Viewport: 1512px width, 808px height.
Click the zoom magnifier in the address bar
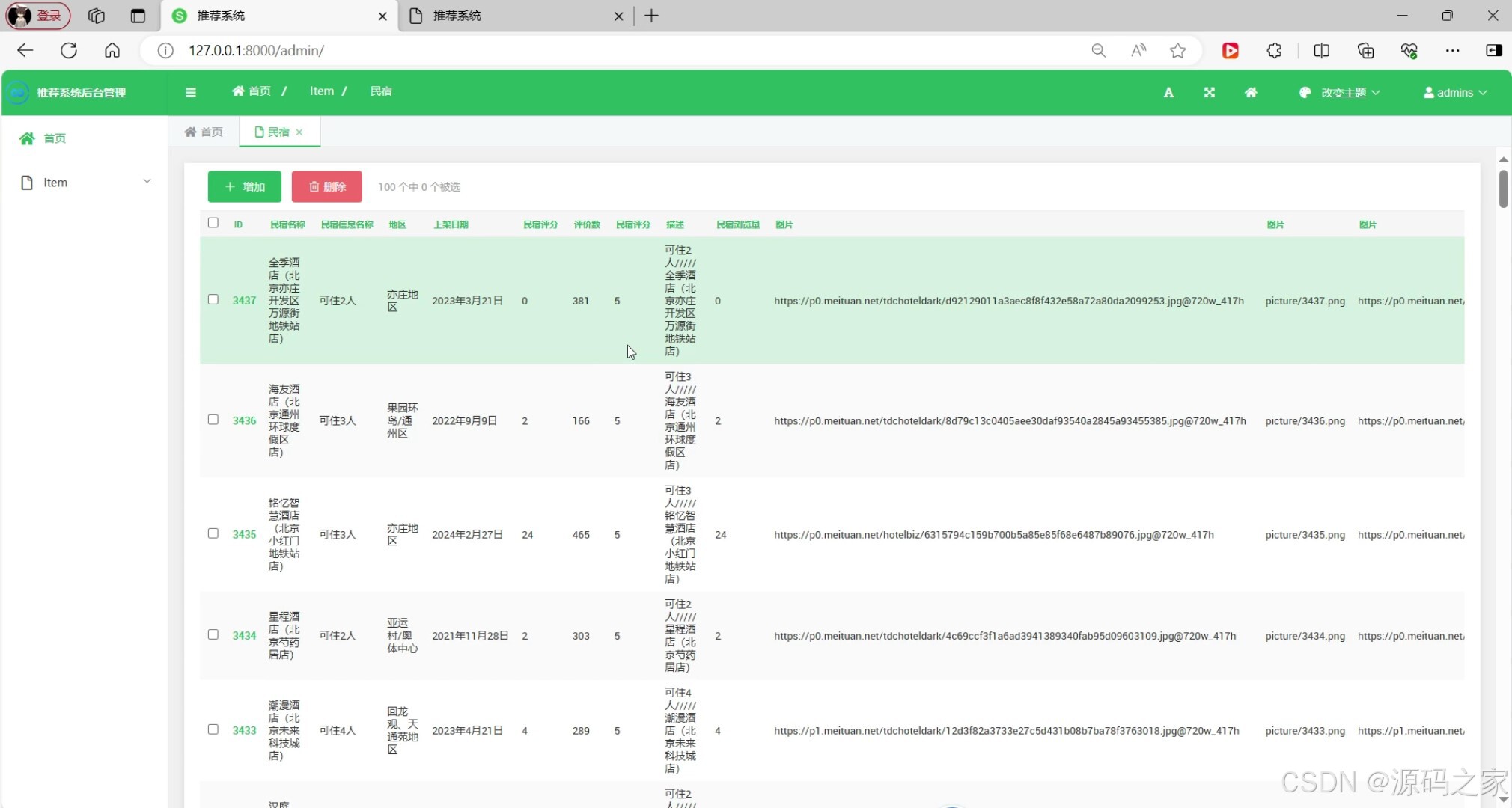point(1098,50)
